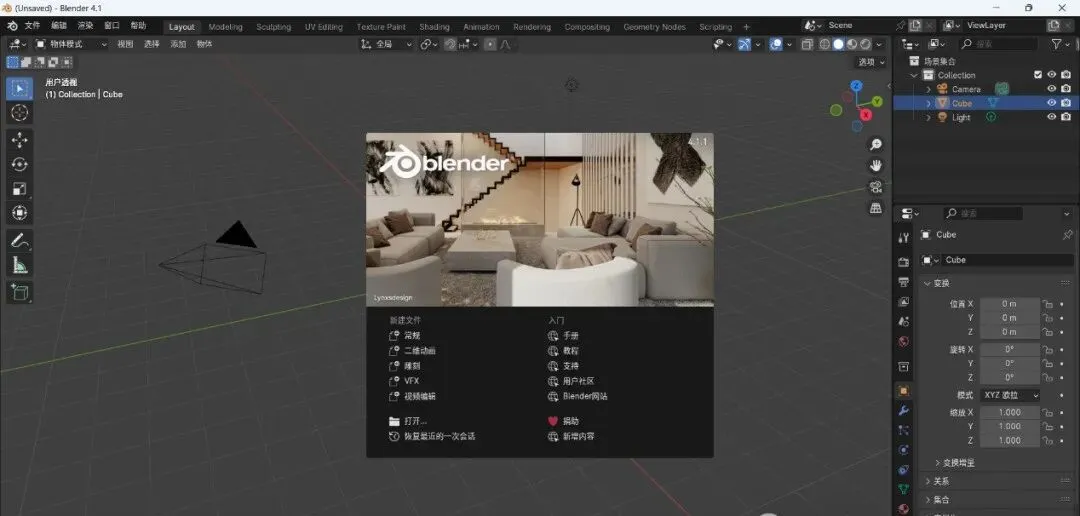Switch to the Modeling workspace tab

225,27
